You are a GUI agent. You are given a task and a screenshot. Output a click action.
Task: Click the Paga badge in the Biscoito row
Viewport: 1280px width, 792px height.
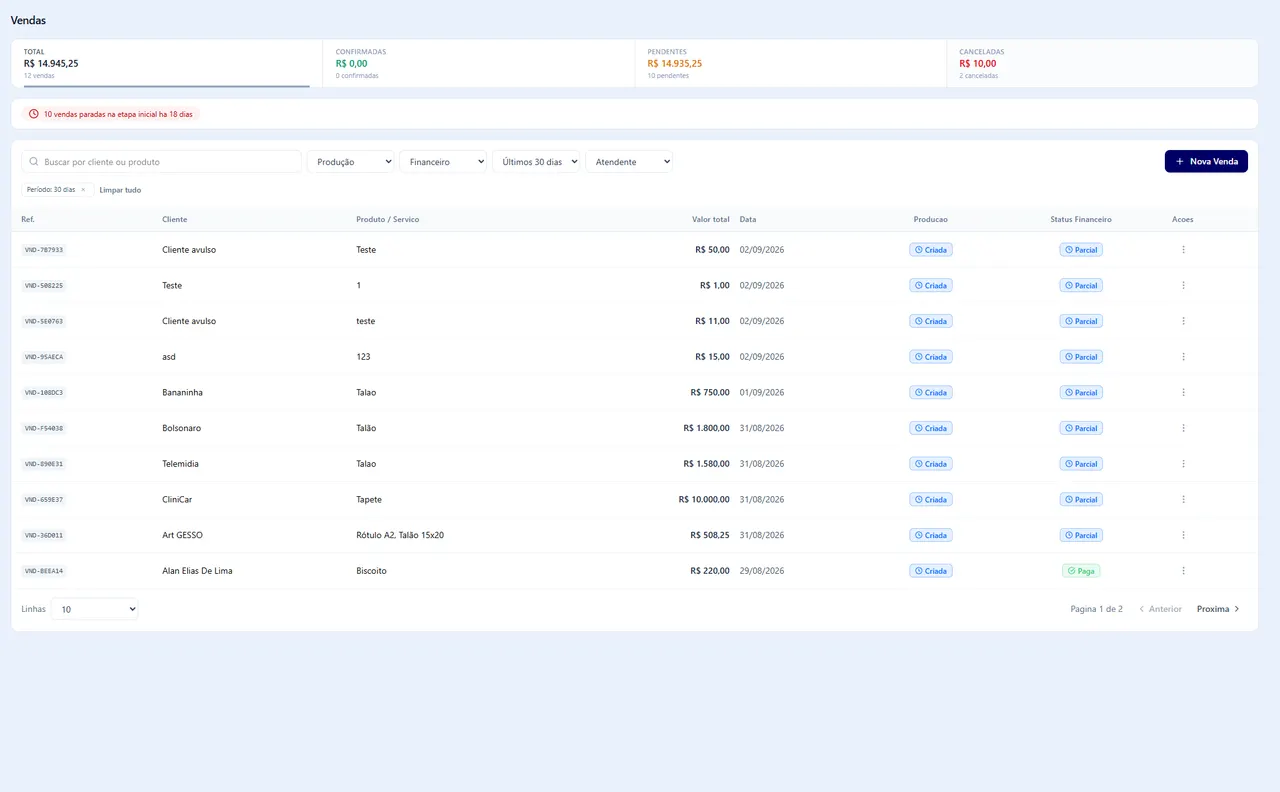1081,571
